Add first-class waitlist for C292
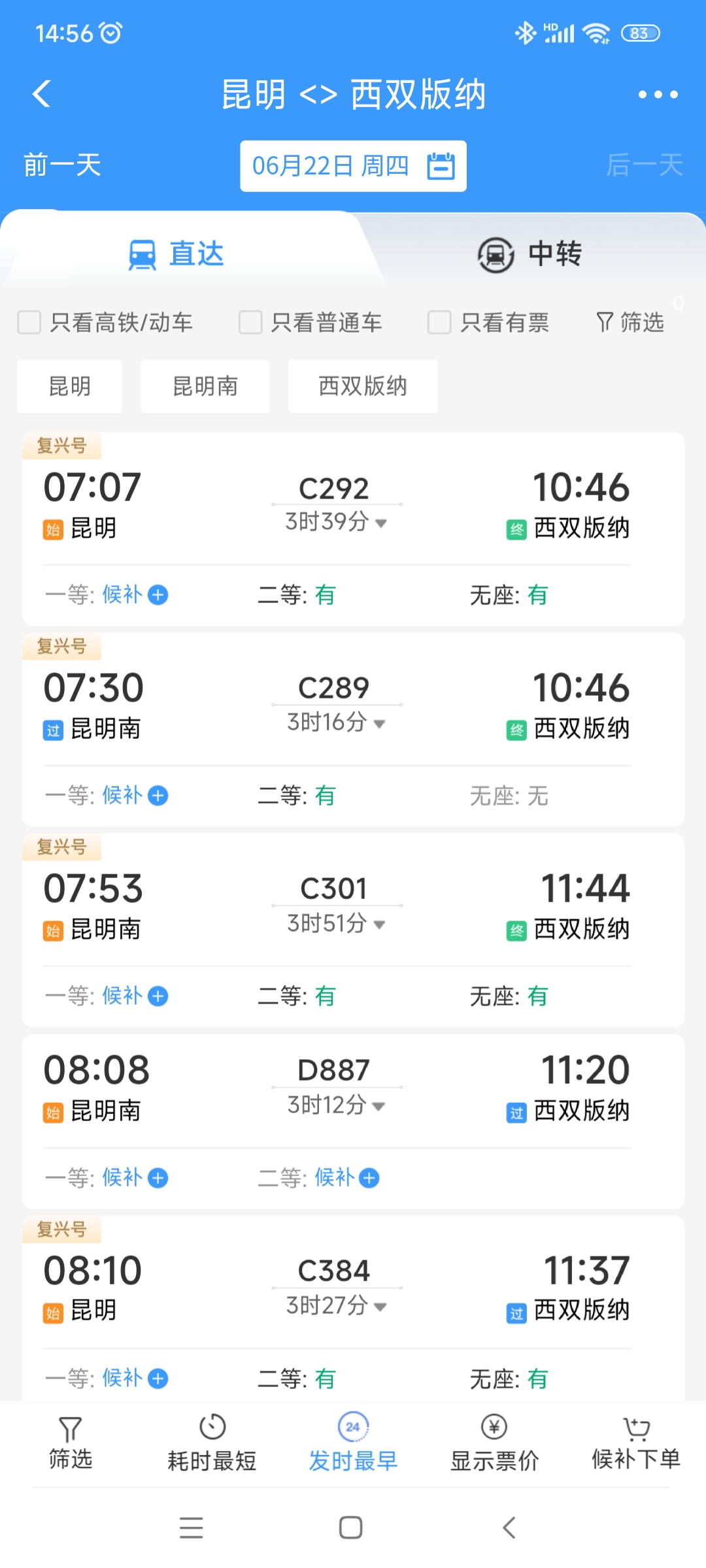The height and width of the screenshot is (1568, 706). (158, 595)
